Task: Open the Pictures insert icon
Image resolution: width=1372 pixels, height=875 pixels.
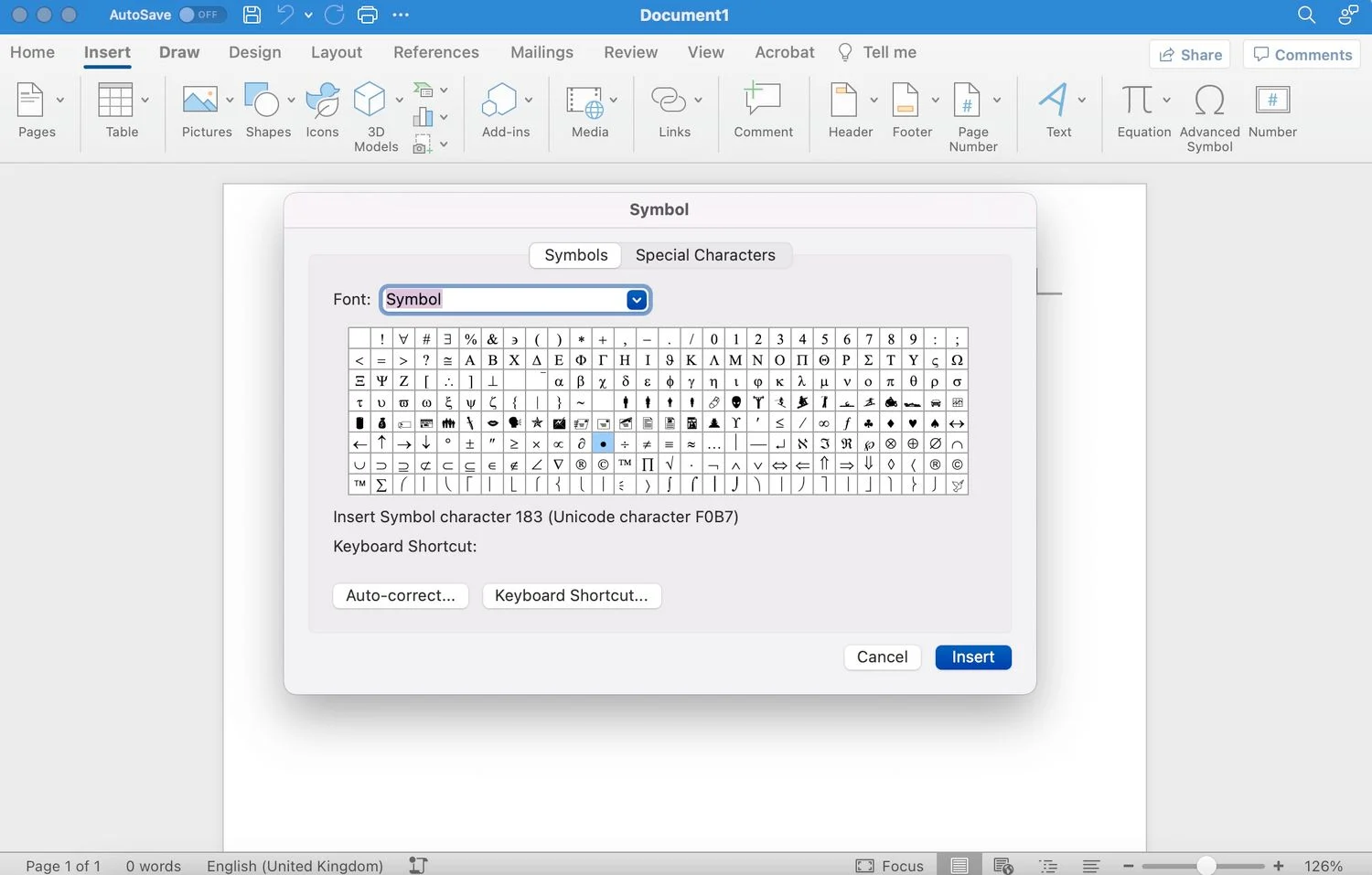Action: [x=199, y=100]
